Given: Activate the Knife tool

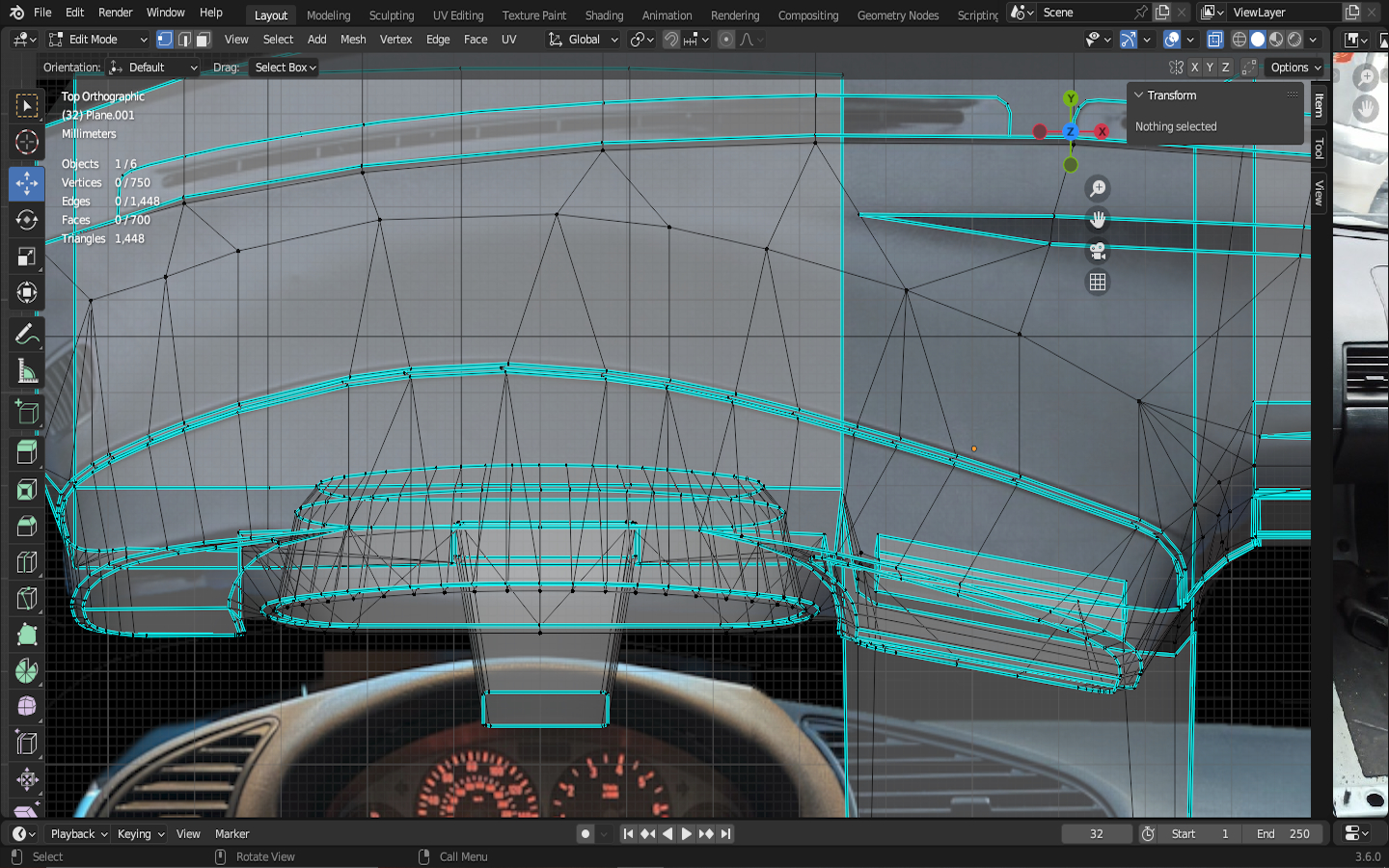Looking at the screenshot, I should (27, 598).
